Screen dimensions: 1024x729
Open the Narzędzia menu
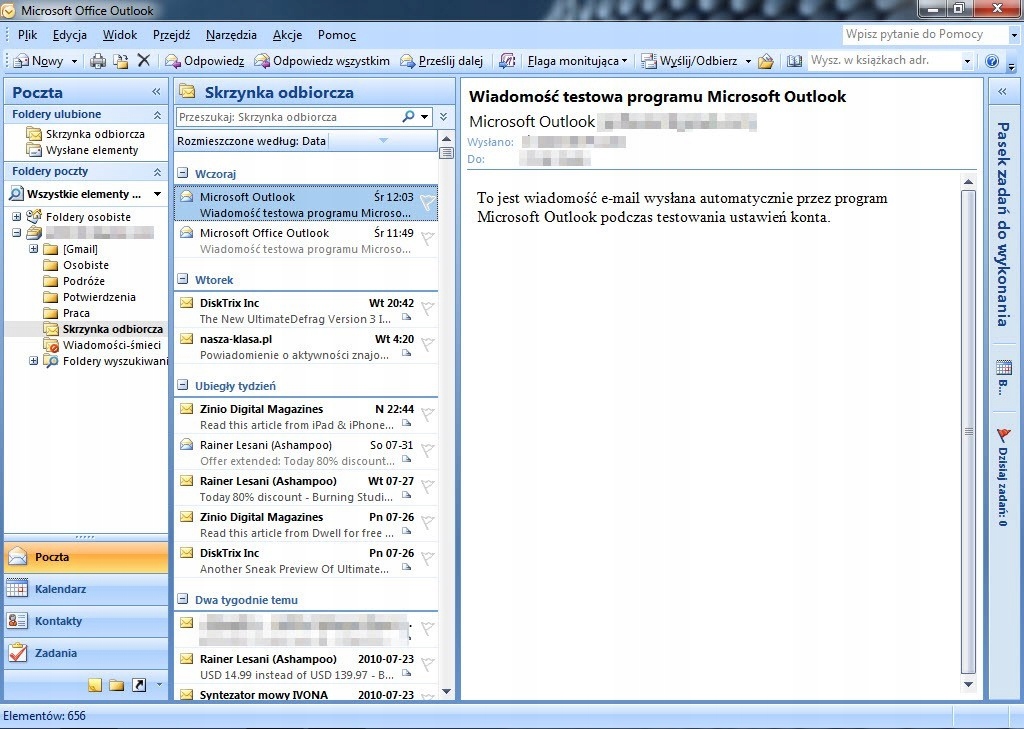[231, 35]
